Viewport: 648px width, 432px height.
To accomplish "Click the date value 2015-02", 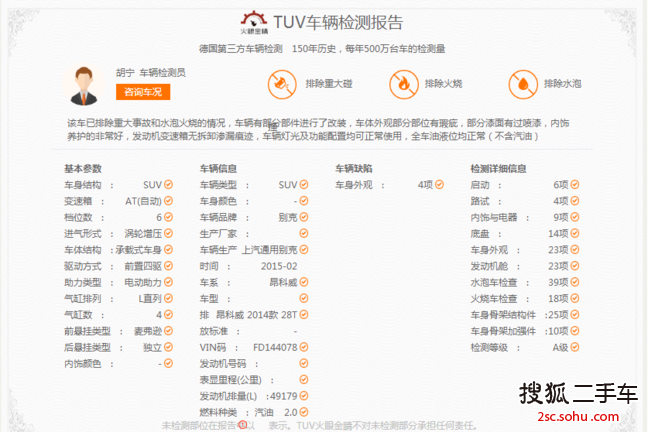I will click(279, 266).
